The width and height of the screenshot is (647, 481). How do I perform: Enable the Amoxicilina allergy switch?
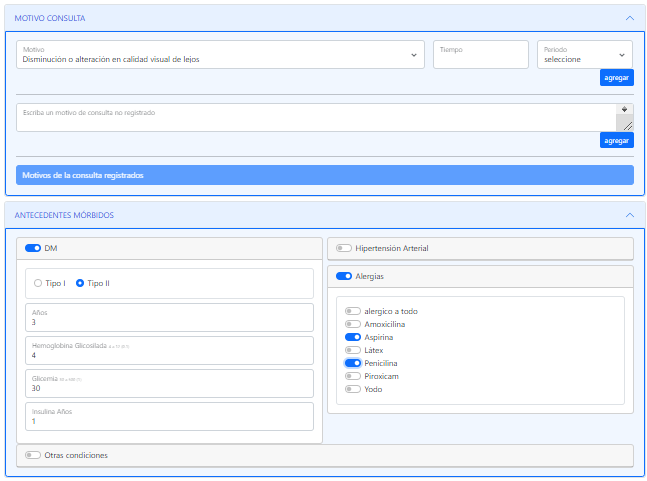352,324
